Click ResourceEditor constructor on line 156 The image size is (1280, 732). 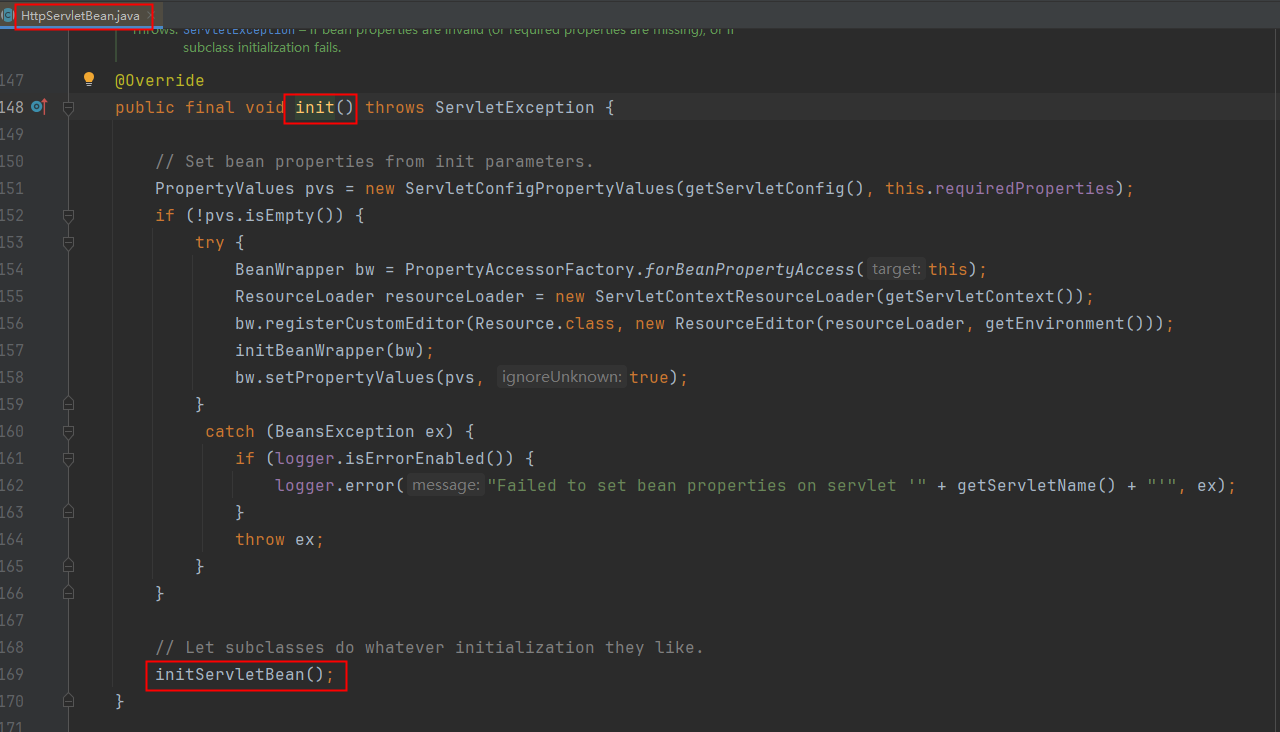pyautogui.click(x=745, y=323)
